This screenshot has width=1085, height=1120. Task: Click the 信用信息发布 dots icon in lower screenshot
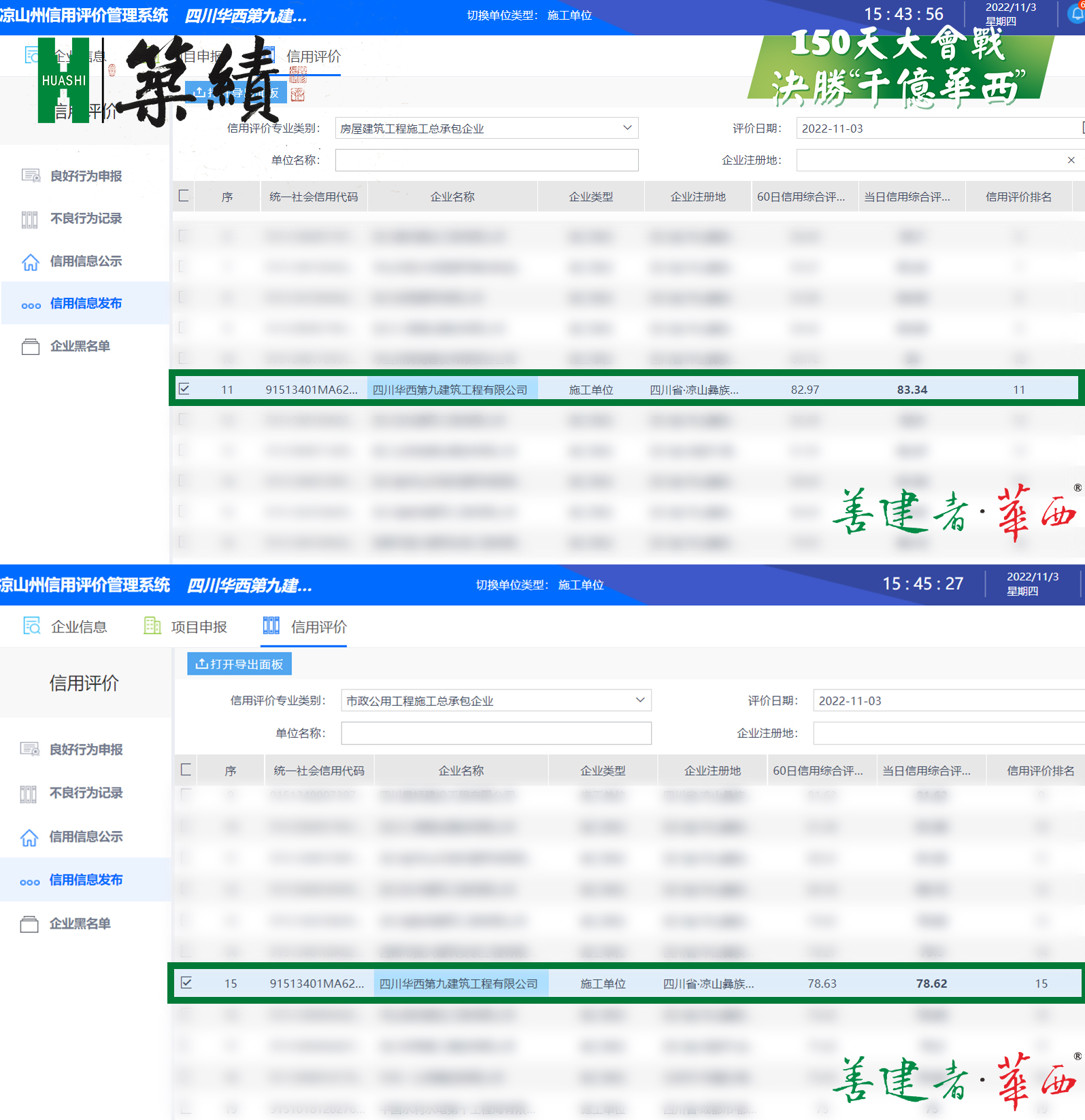click(29, 882)
